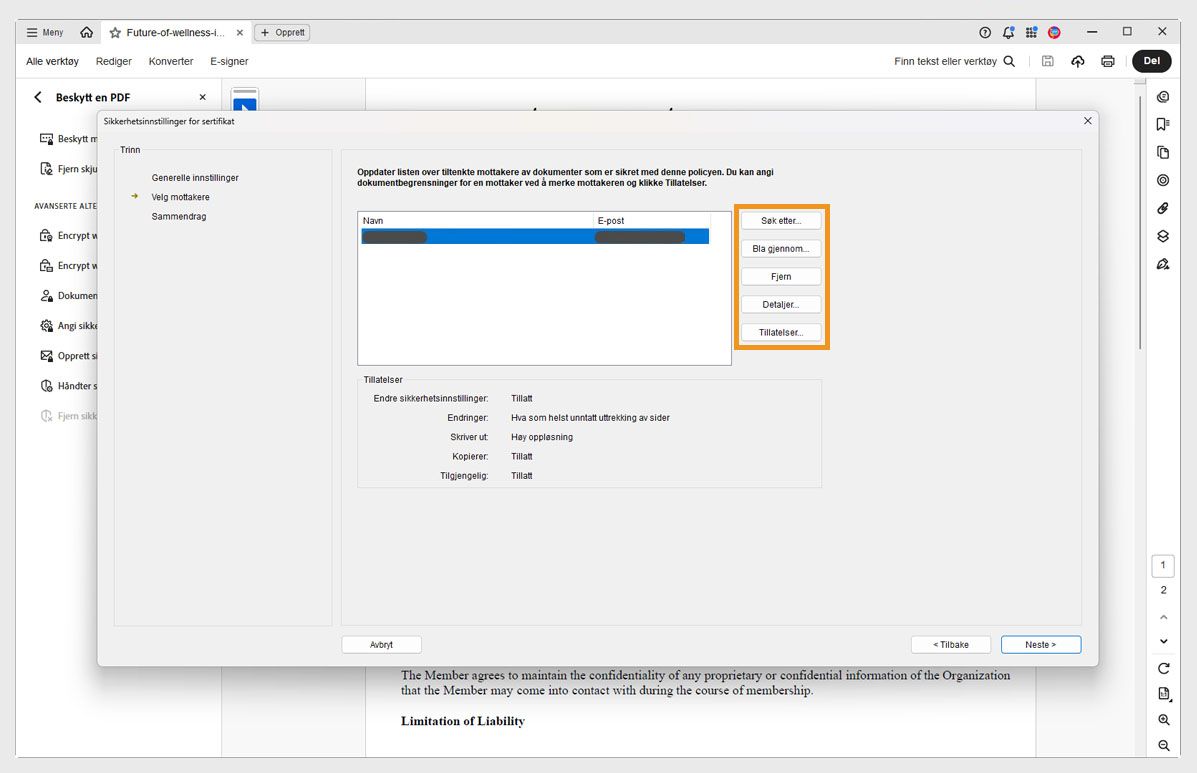The height and width of the screenshot is (773, 1197).
Task: Go to next page down chevron
Action: tap(1163, 641)
